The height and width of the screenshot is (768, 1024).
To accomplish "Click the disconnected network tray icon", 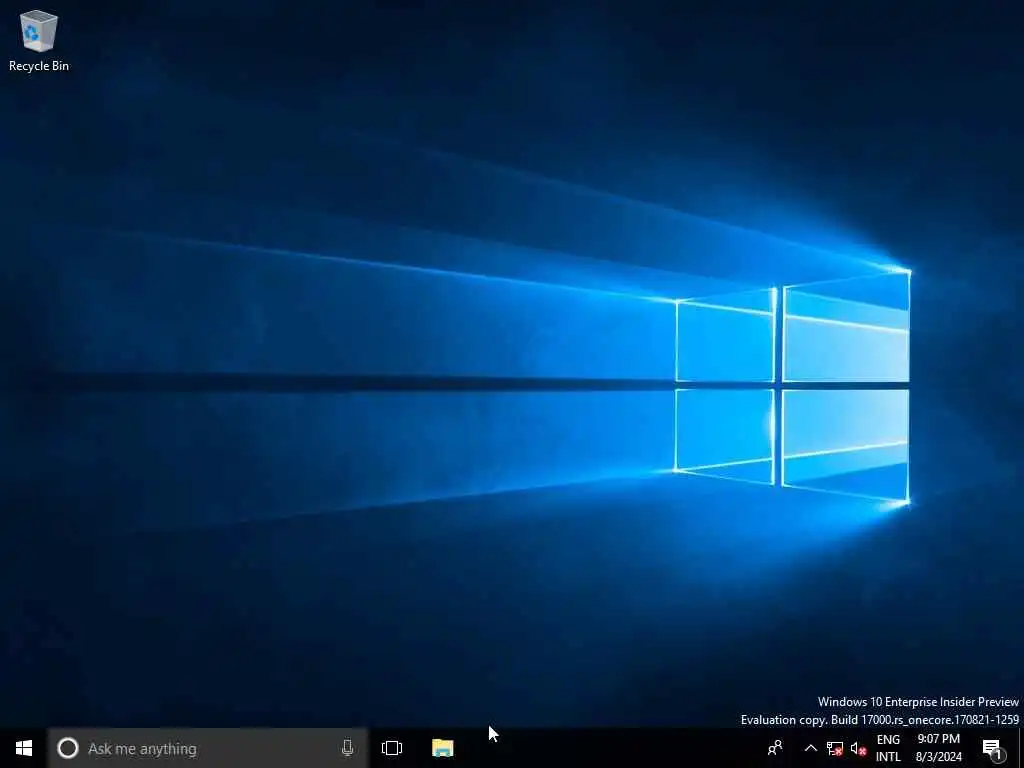I will tap(834, 748).
